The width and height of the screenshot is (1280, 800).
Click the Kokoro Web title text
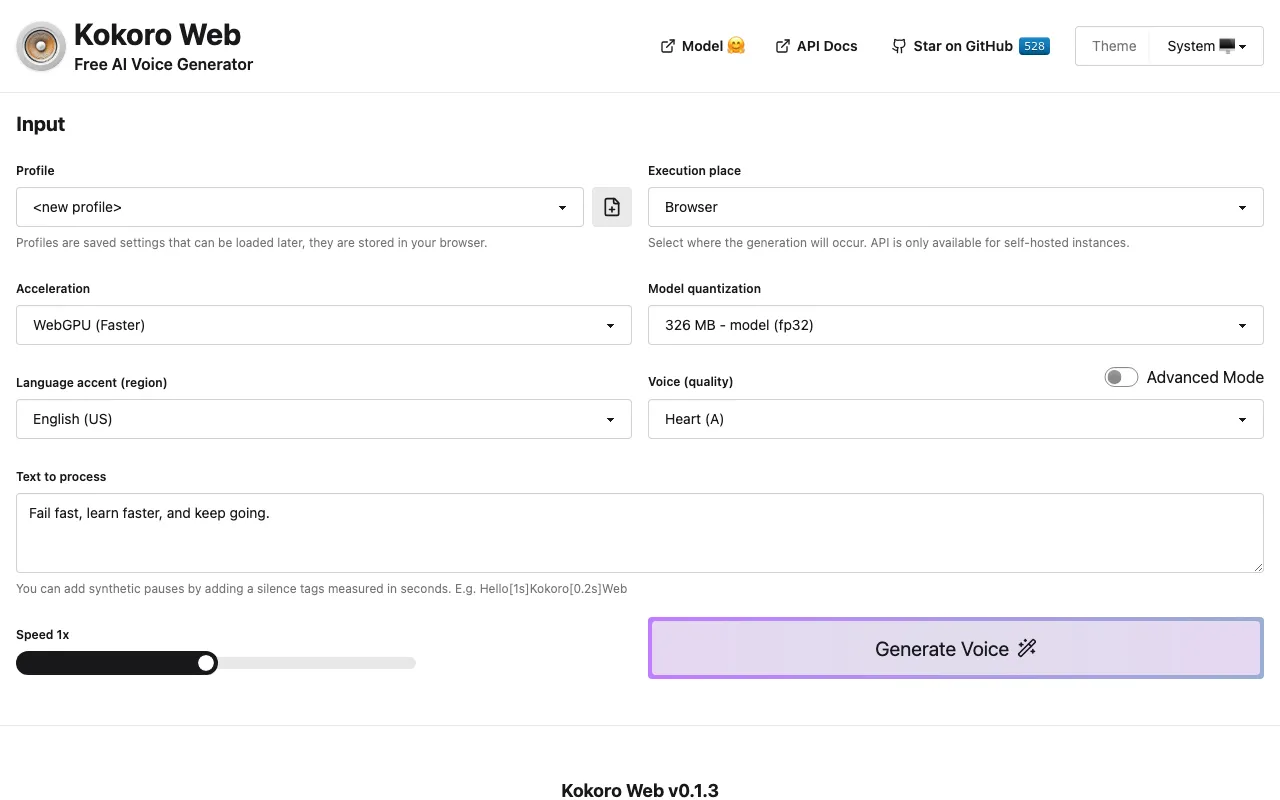tap(157, 35)
